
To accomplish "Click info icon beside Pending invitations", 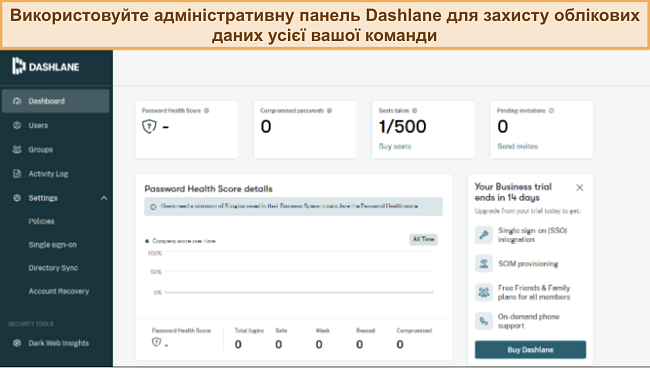I will point(551,111).
